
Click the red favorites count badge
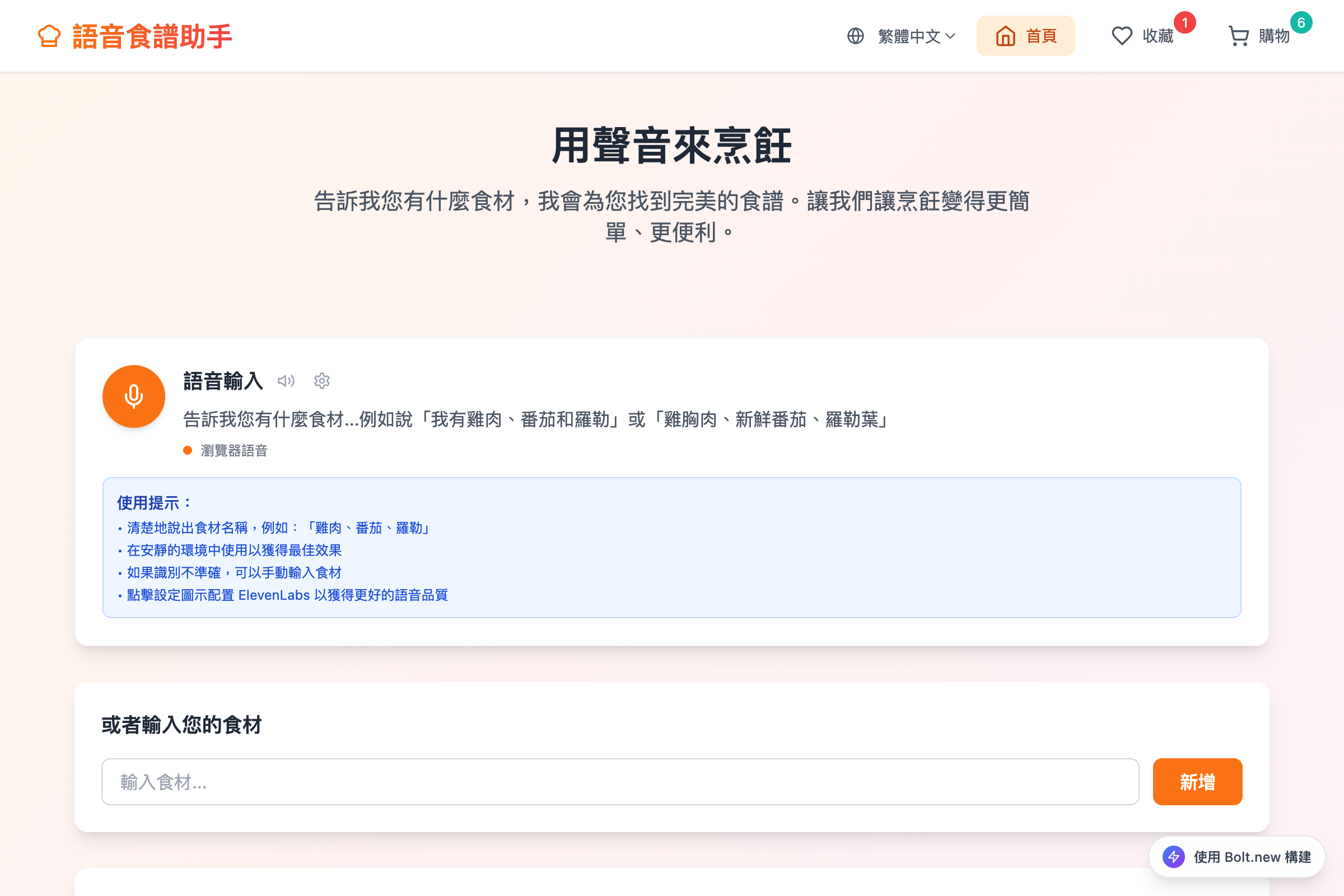pyautogui.click(x=1184, y=23)
